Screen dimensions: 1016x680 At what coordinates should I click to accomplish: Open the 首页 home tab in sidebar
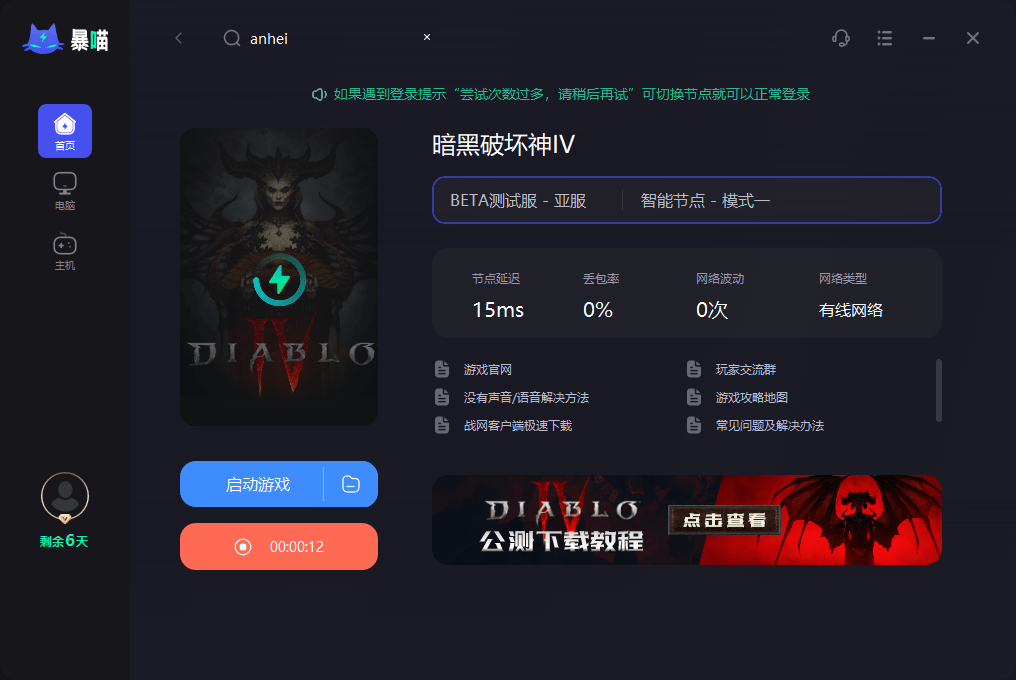click(65, 131)
